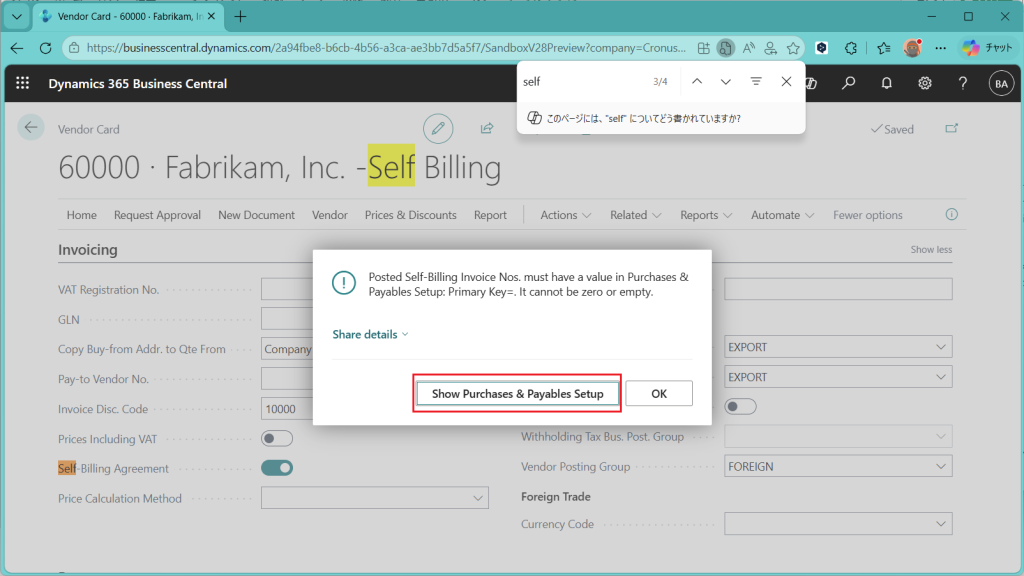
Task: Open Price Calculation Method dropdown
Action: 476,498
